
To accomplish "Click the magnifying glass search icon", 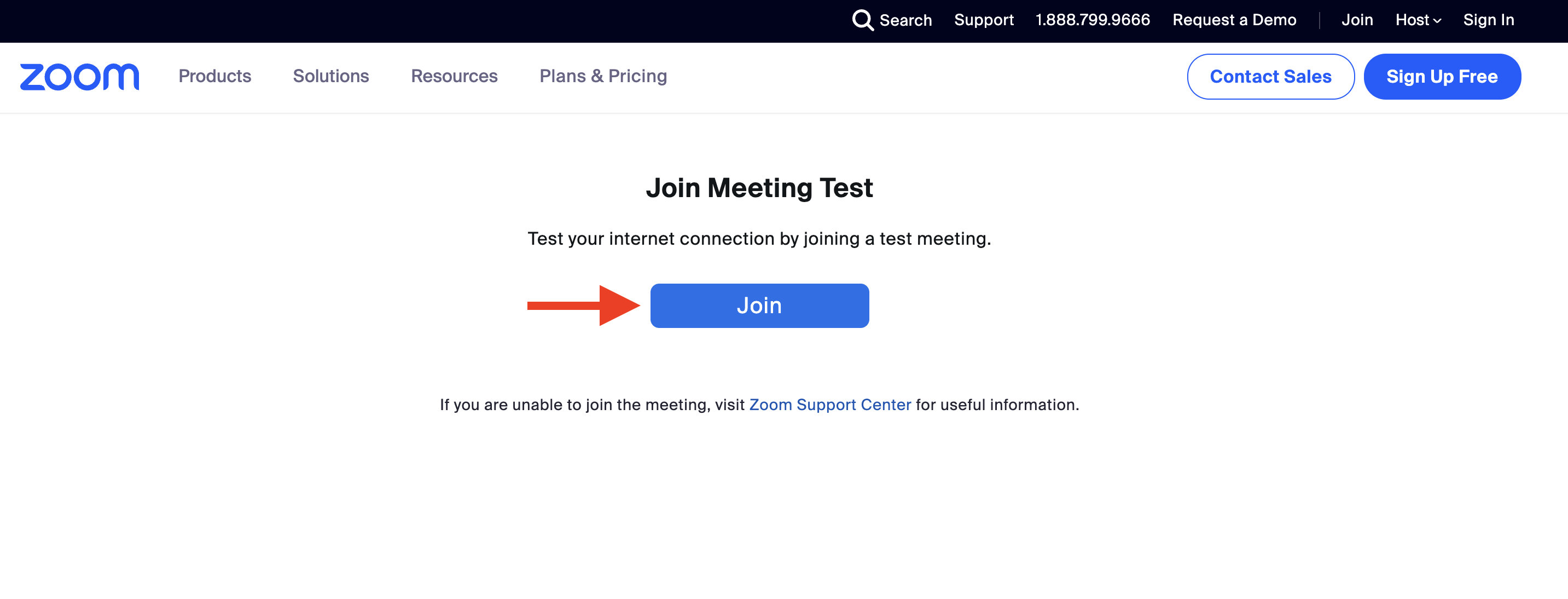I will click(862, 20).
